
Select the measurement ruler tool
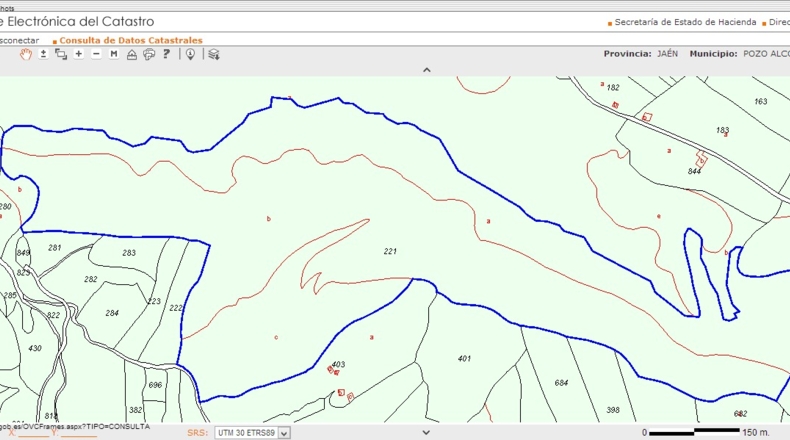131,54
